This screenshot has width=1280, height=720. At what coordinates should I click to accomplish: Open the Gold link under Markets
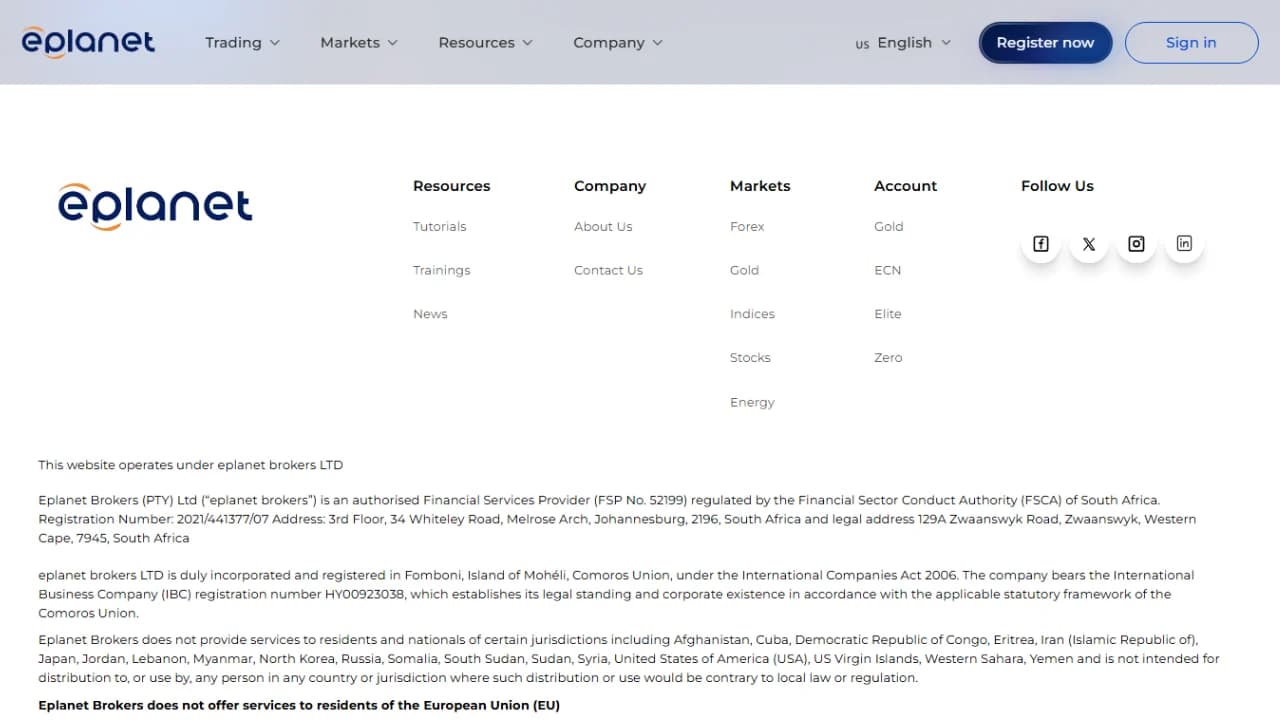pyautogui.click(x=744, y=271)
